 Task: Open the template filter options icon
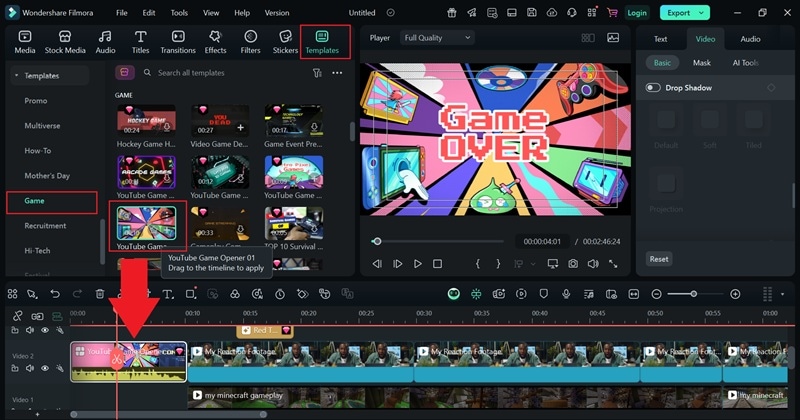(317, 73)
